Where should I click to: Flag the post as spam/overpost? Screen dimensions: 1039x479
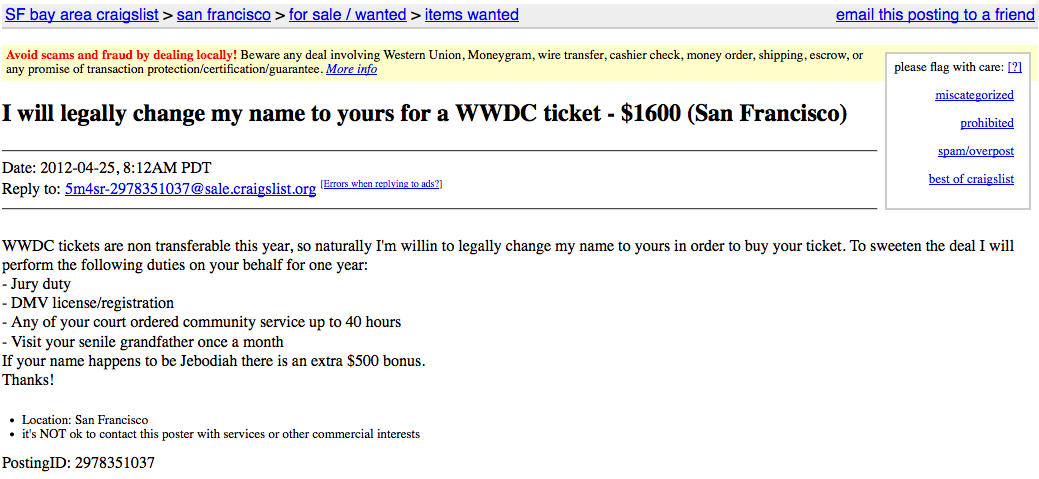pyautogui.click(x=976, y=151)
